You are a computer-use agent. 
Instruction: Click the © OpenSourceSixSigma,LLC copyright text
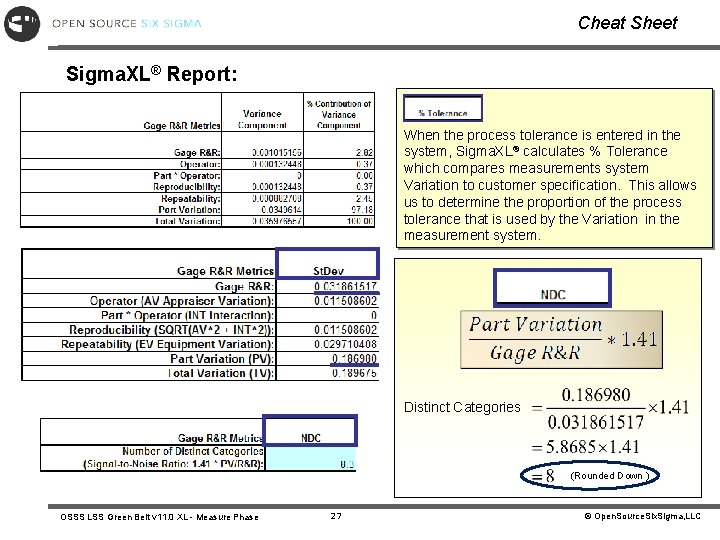642,516
